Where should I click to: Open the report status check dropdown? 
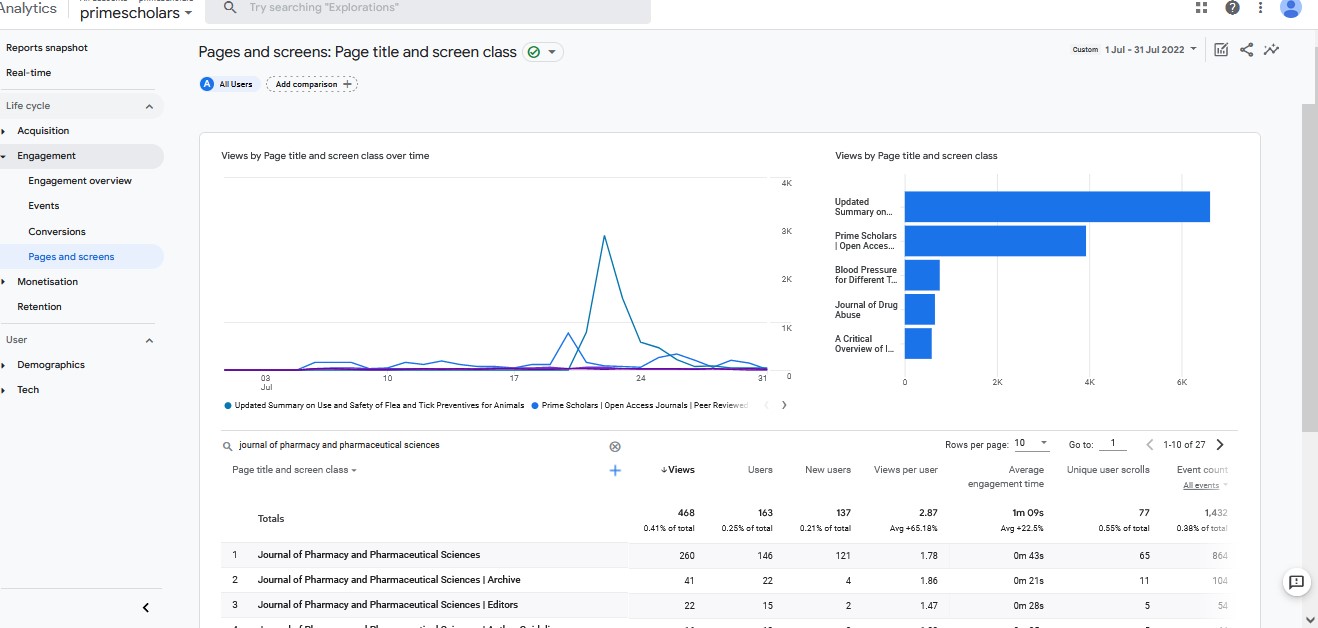(543, 52)
